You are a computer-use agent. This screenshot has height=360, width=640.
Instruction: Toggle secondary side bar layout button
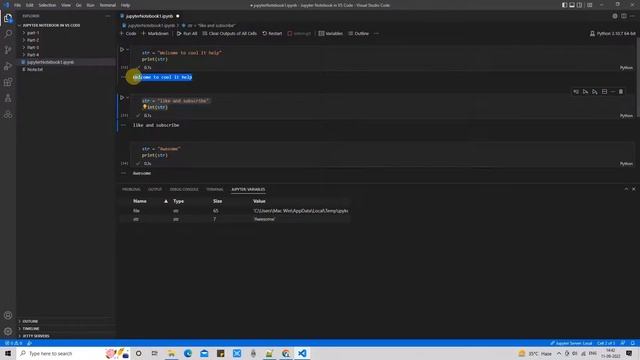pyautogui.click(x=579, y=5)
